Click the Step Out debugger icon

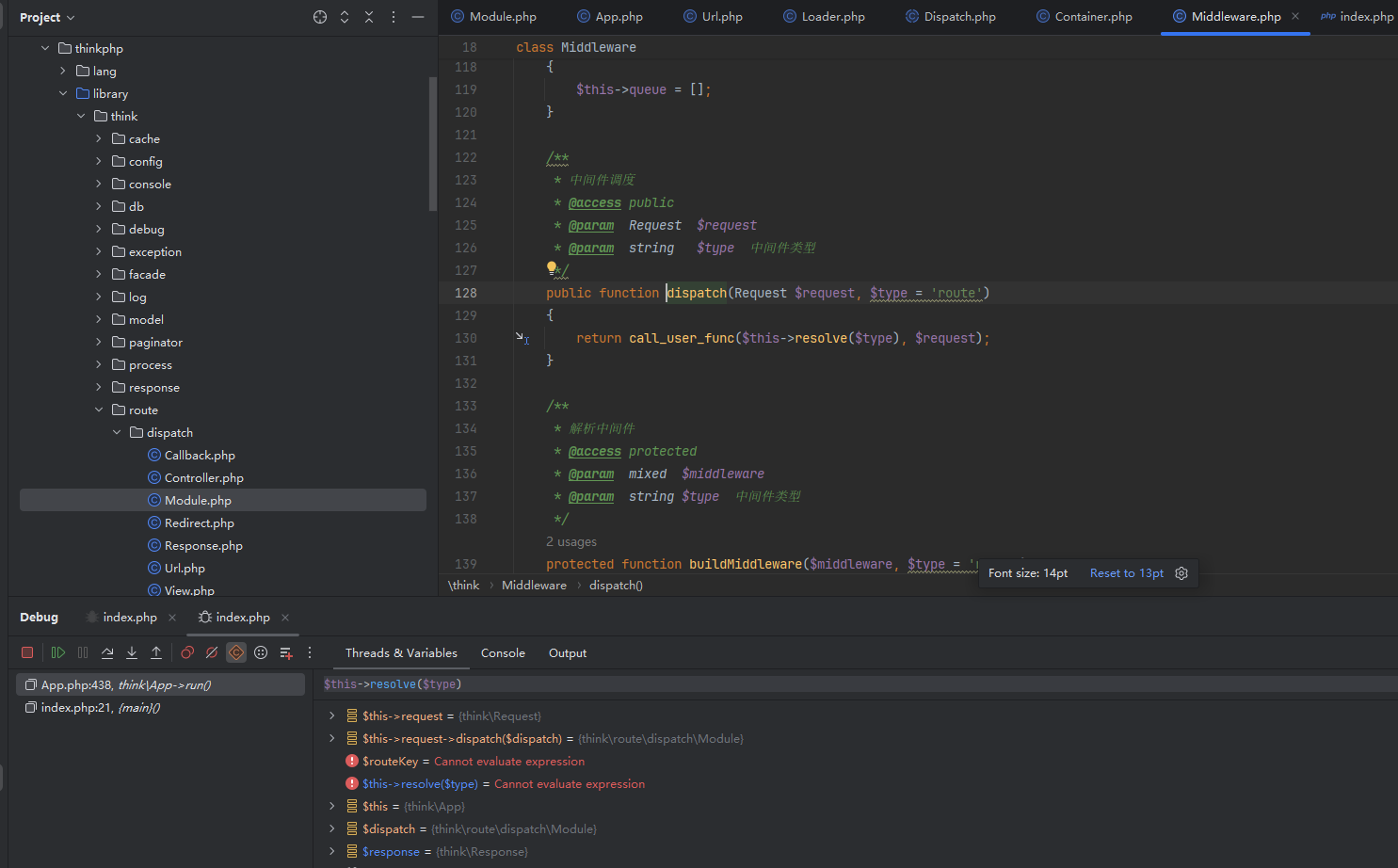156,652
